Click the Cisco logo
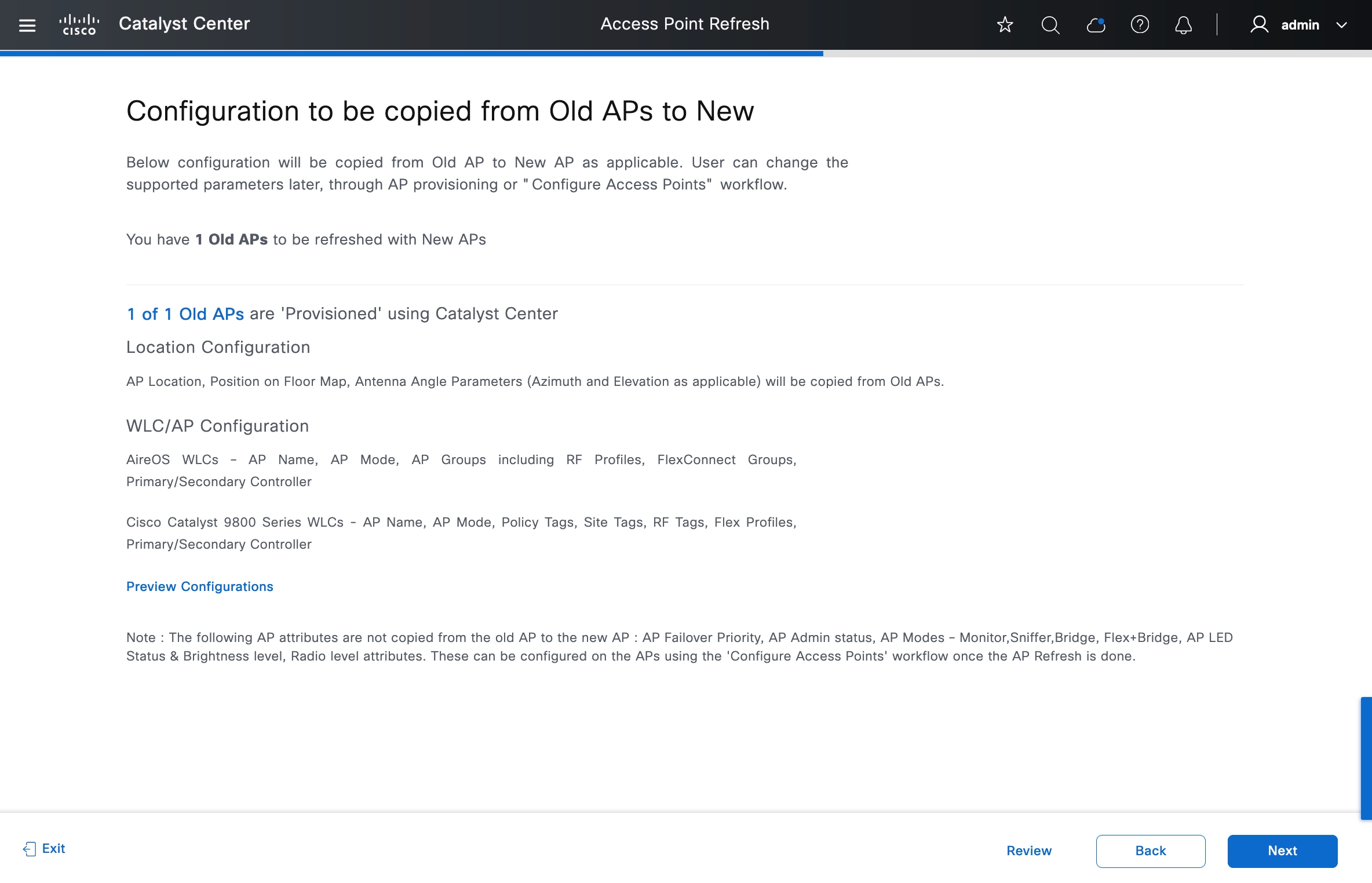 tap(79, 24)
